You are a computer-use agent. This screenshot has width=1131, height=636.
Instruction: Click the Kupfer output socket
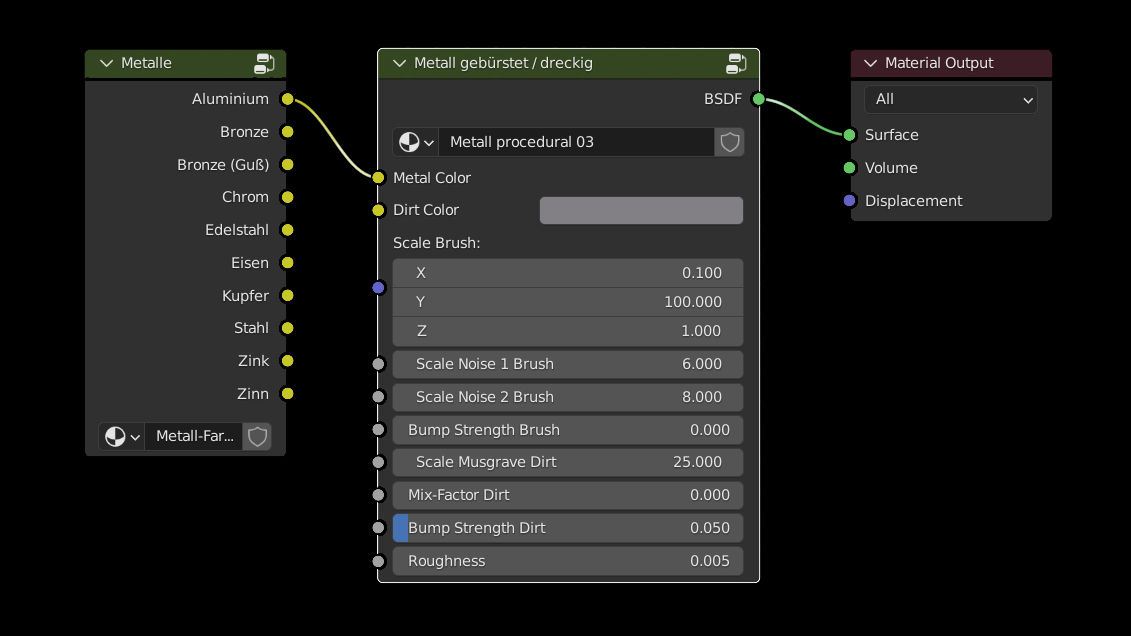point(288,296)
